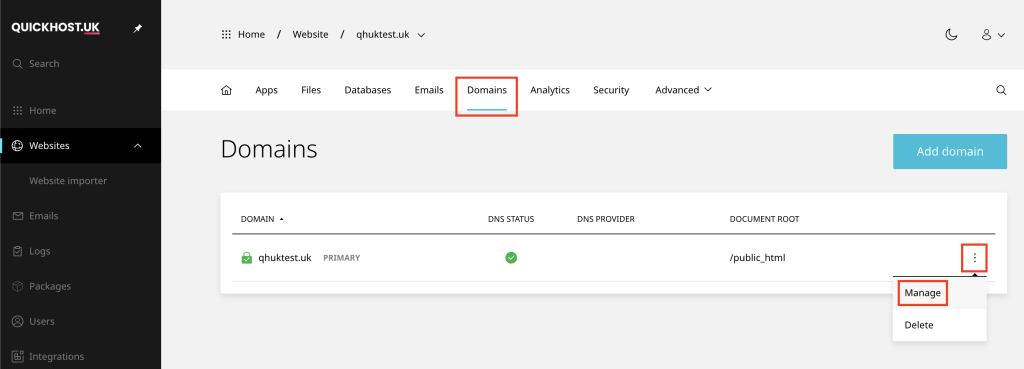Expand the qhuktest.uk breadcrumb dropdown arrow
The height and width of the screenshot is (369, 1024).
point(421,35)
